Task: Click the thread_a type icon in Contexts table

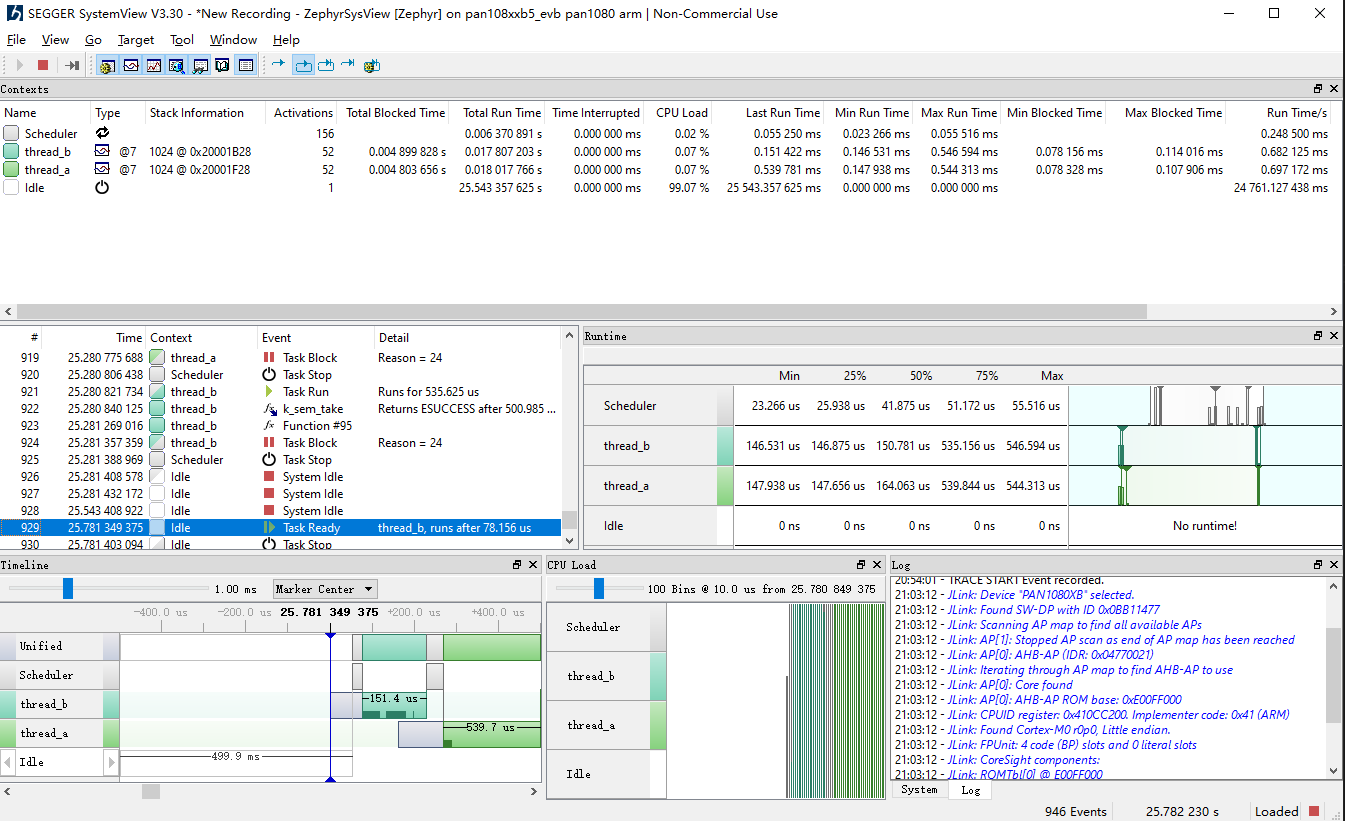Action: tap(102, 169)
